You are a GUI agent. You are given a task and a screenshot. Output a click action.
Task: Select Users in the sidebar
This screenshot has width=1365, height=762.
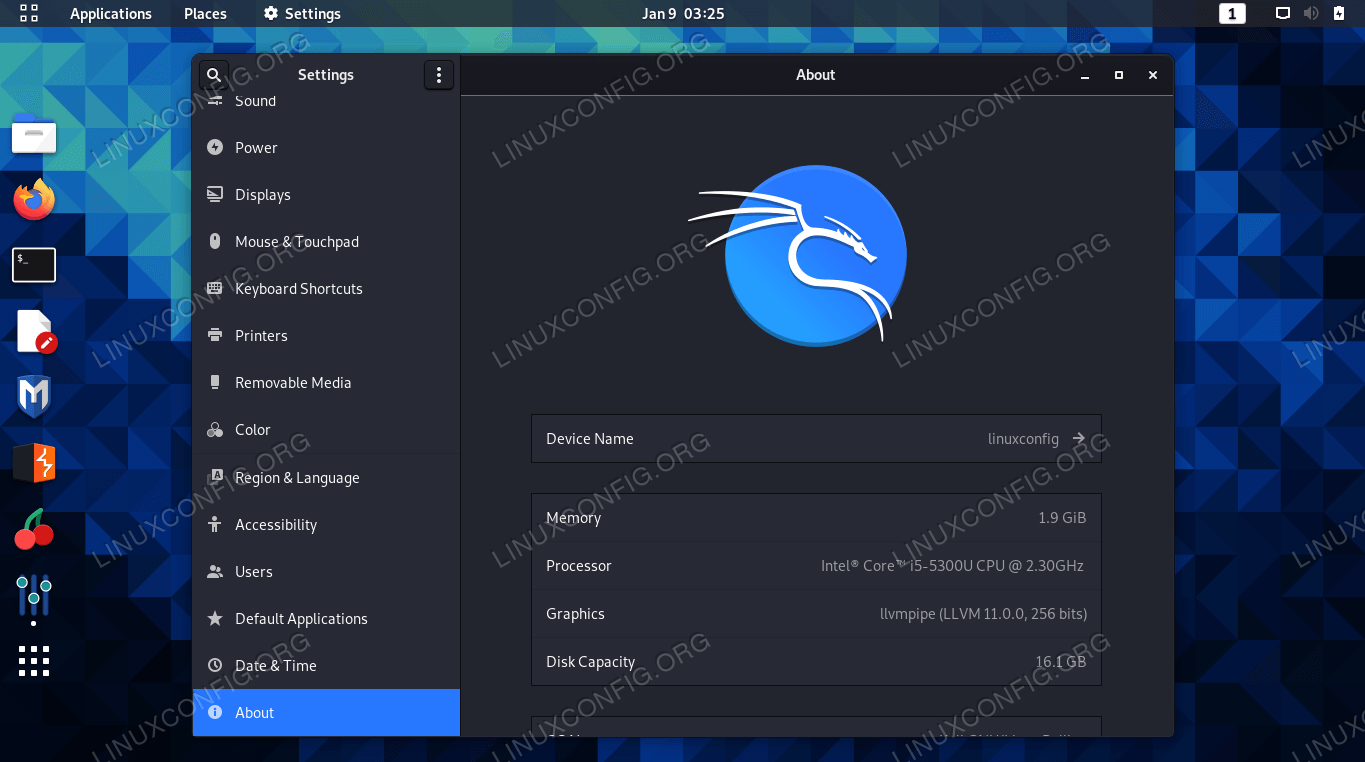pos(326,572)
